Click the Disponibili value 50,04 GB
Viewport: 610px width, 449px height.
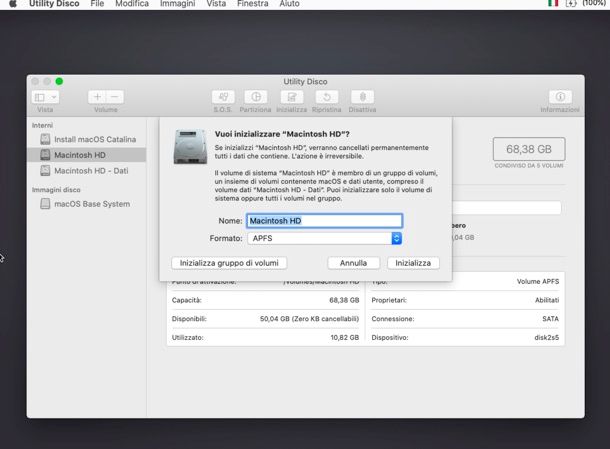[x=309, y=319]
